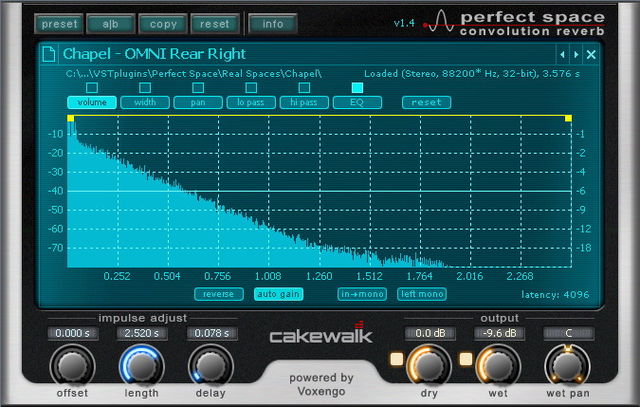Enable the lo pass envelope checkbox
The image size is (640, 407).
tap(251, 88)
